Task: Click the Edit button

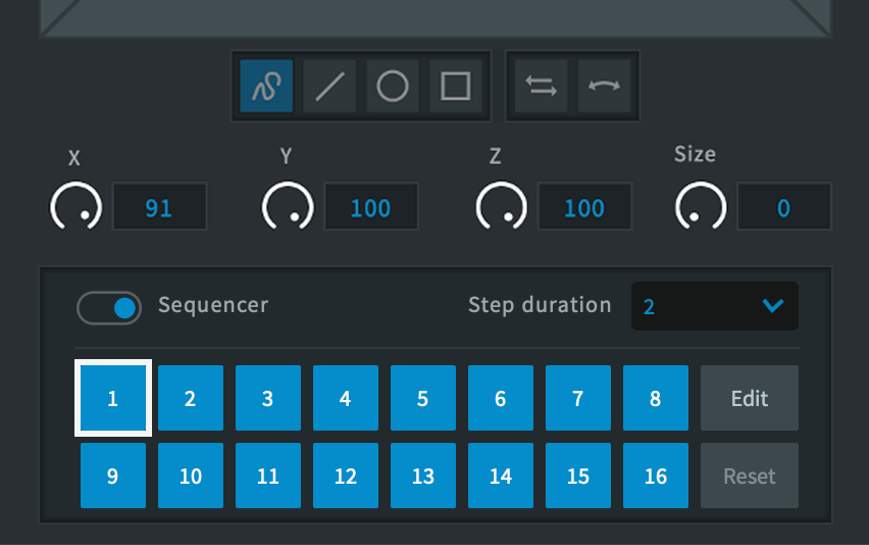Action: point(749,398)
